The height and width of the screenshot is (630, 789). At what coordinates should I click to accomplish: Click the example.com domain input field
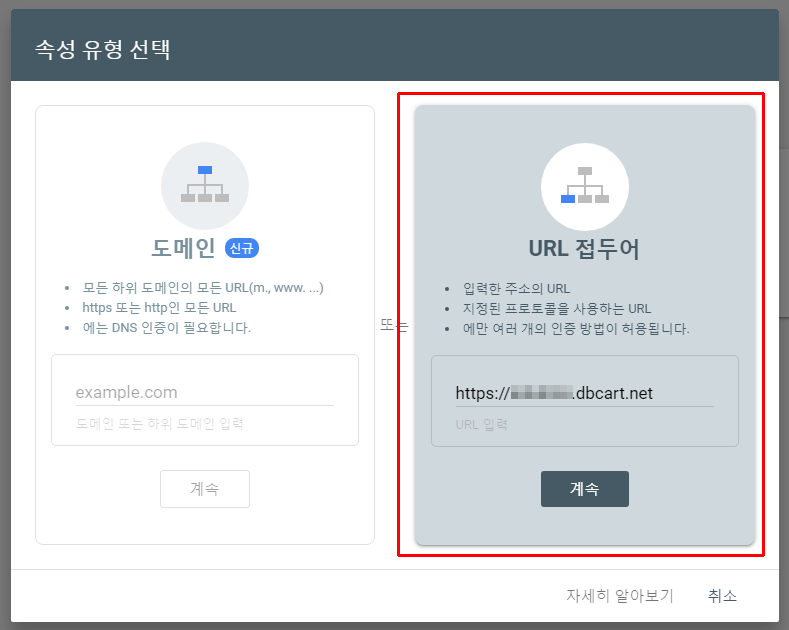204,392
